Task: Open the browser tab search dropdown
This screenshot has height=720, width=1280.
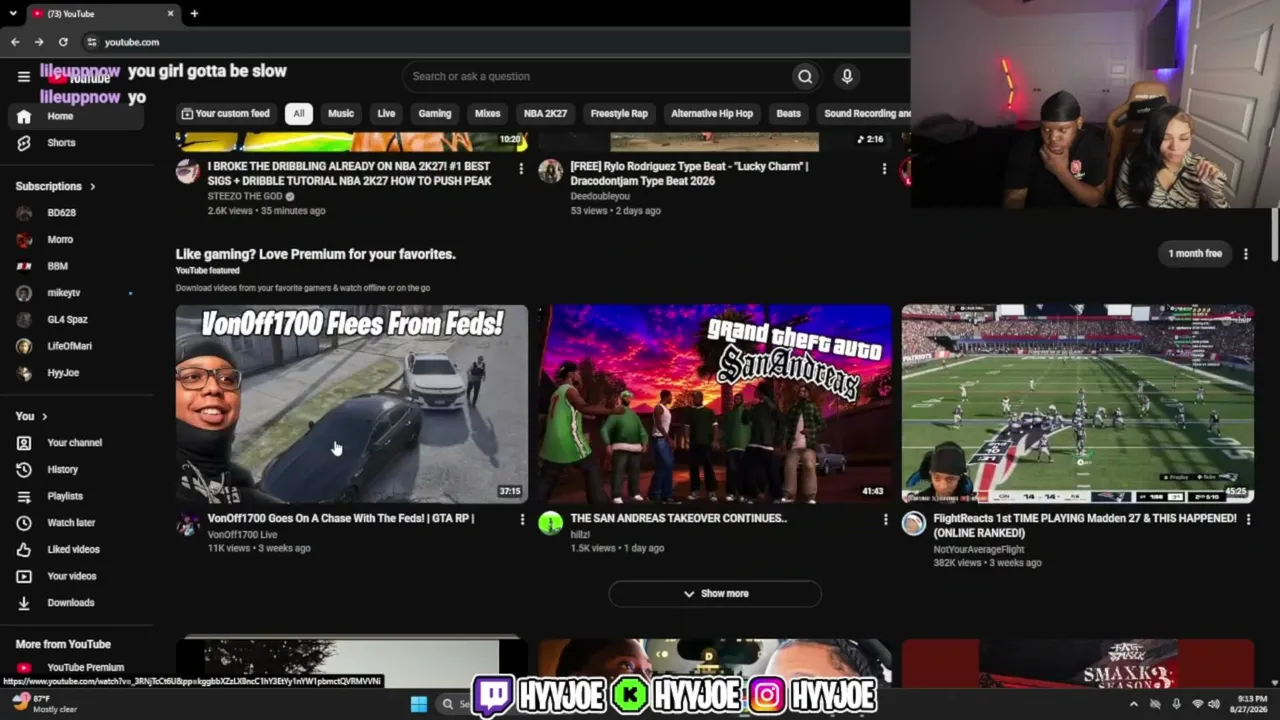Action: (13, 13)
